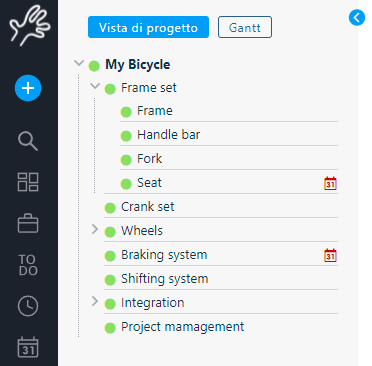This screenshot has width=372, height=366.
Task: Open the clock timesheet icon
Action: coord(28,306)
